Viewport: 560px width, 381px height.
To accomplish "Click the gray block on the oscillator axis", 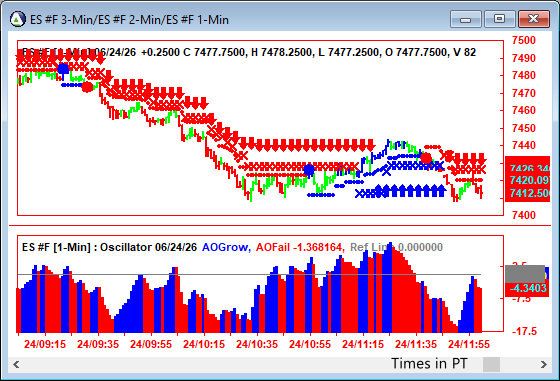I will [x=525, y=274].
